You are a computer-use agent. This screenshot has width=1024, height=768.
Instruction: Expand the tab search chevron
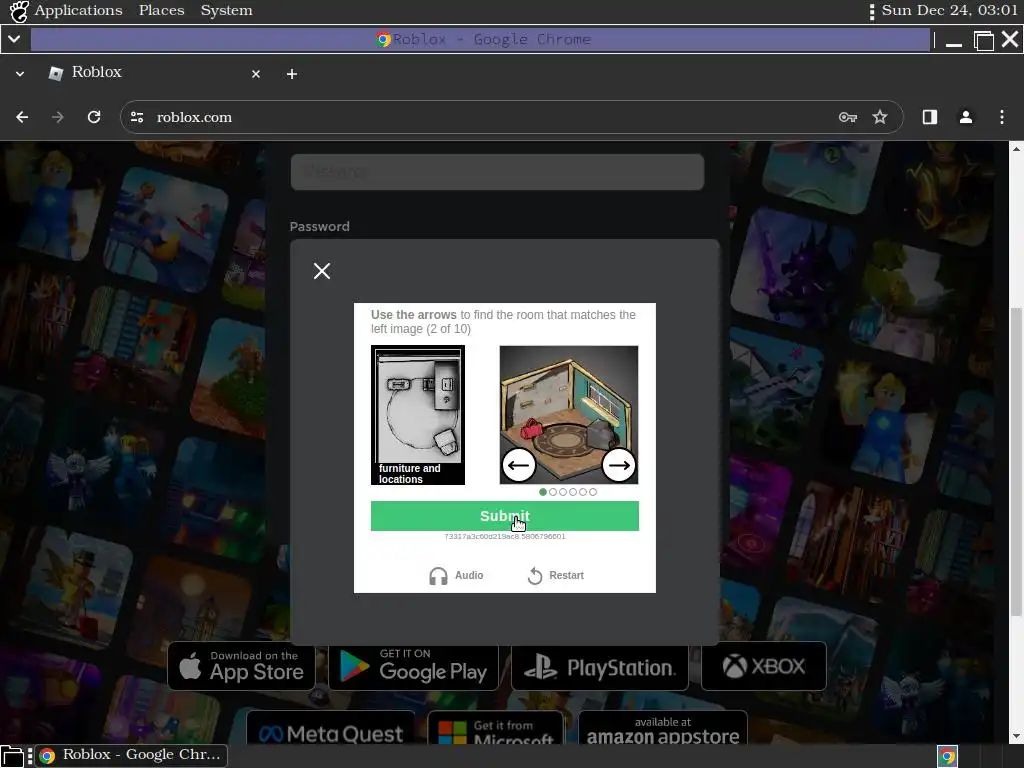pos(20,74)
